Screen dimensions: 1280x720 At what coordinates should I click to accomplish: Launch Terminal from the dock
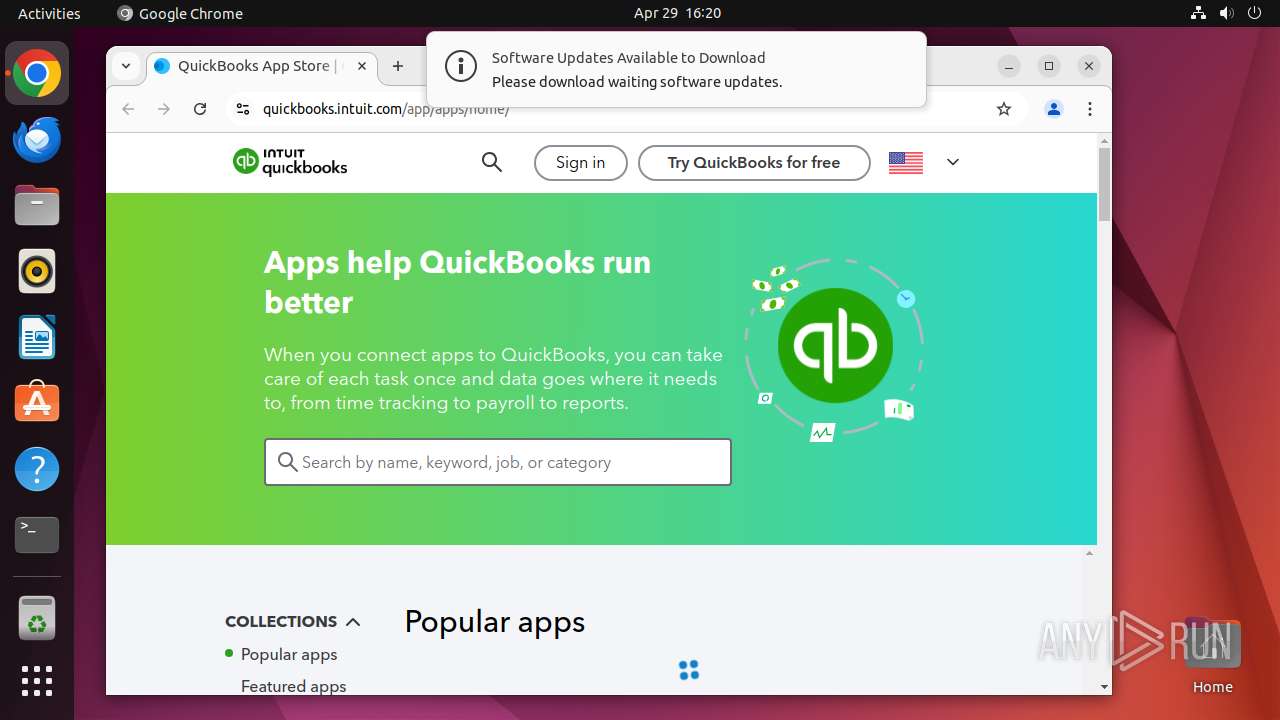pyautogui.click(x=37, y=535)
